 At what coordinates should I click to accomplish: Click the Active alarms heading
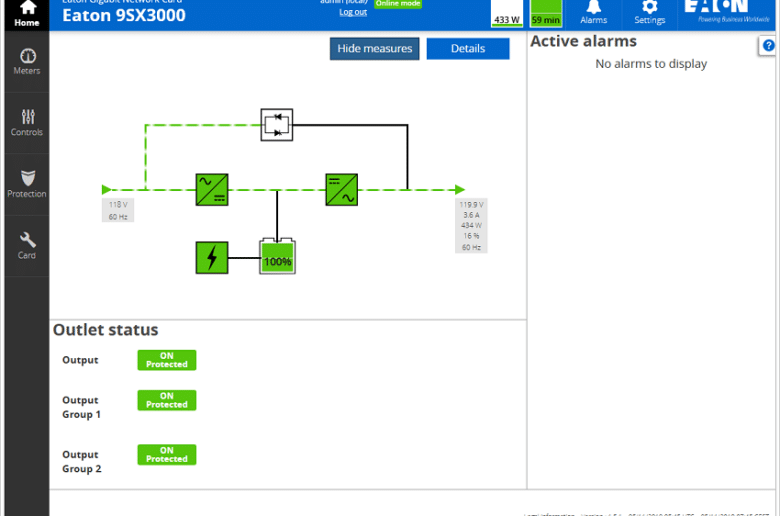(x=584, y=41)
